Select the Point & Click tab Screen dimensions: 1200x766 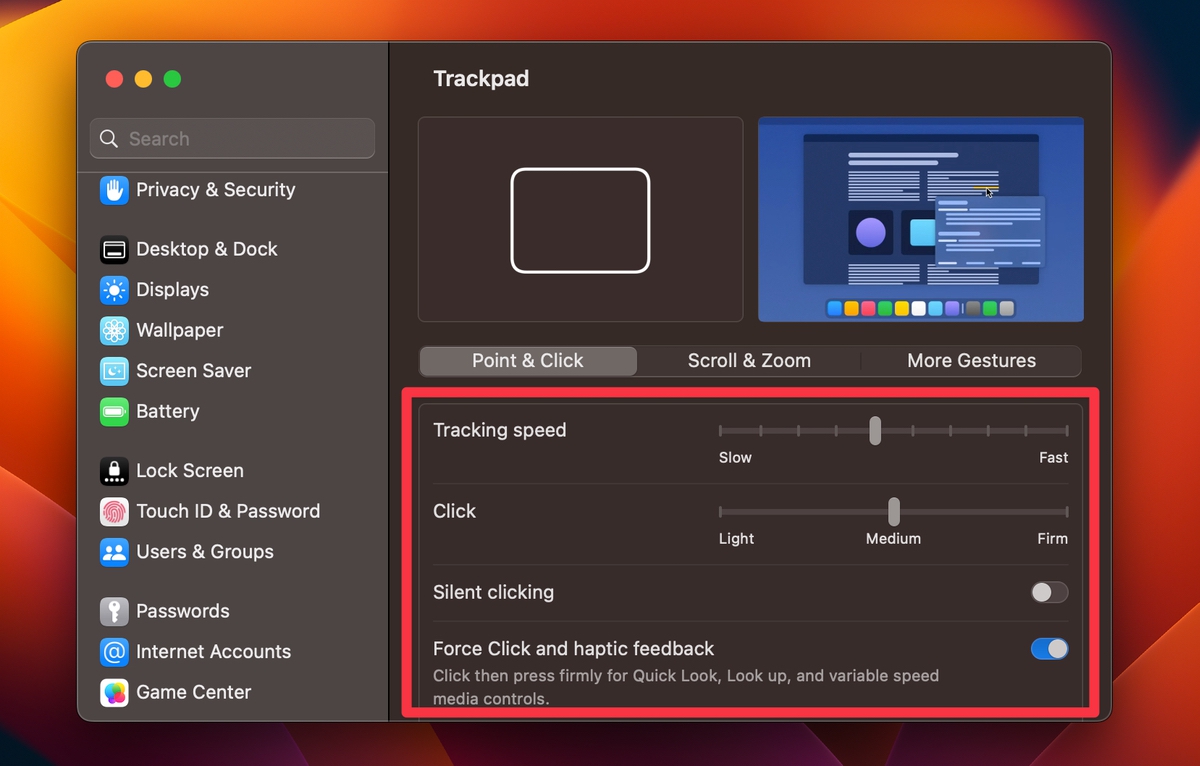pos(527,361)
